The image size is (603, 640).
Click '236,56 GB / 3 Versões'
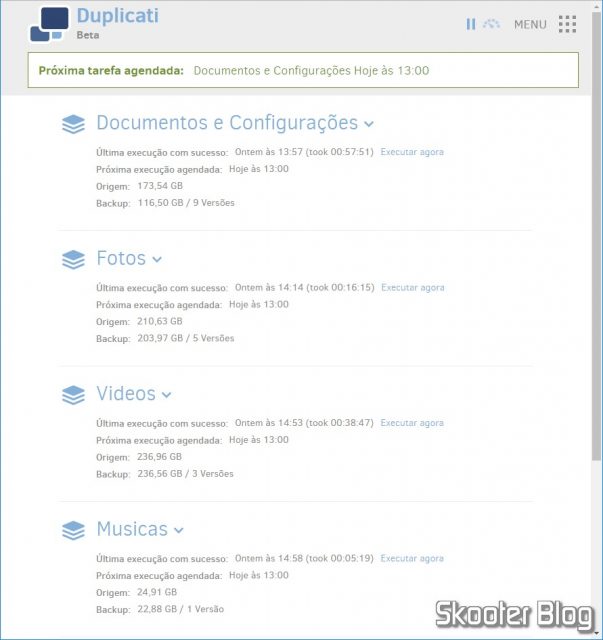(x=185, y=474)
